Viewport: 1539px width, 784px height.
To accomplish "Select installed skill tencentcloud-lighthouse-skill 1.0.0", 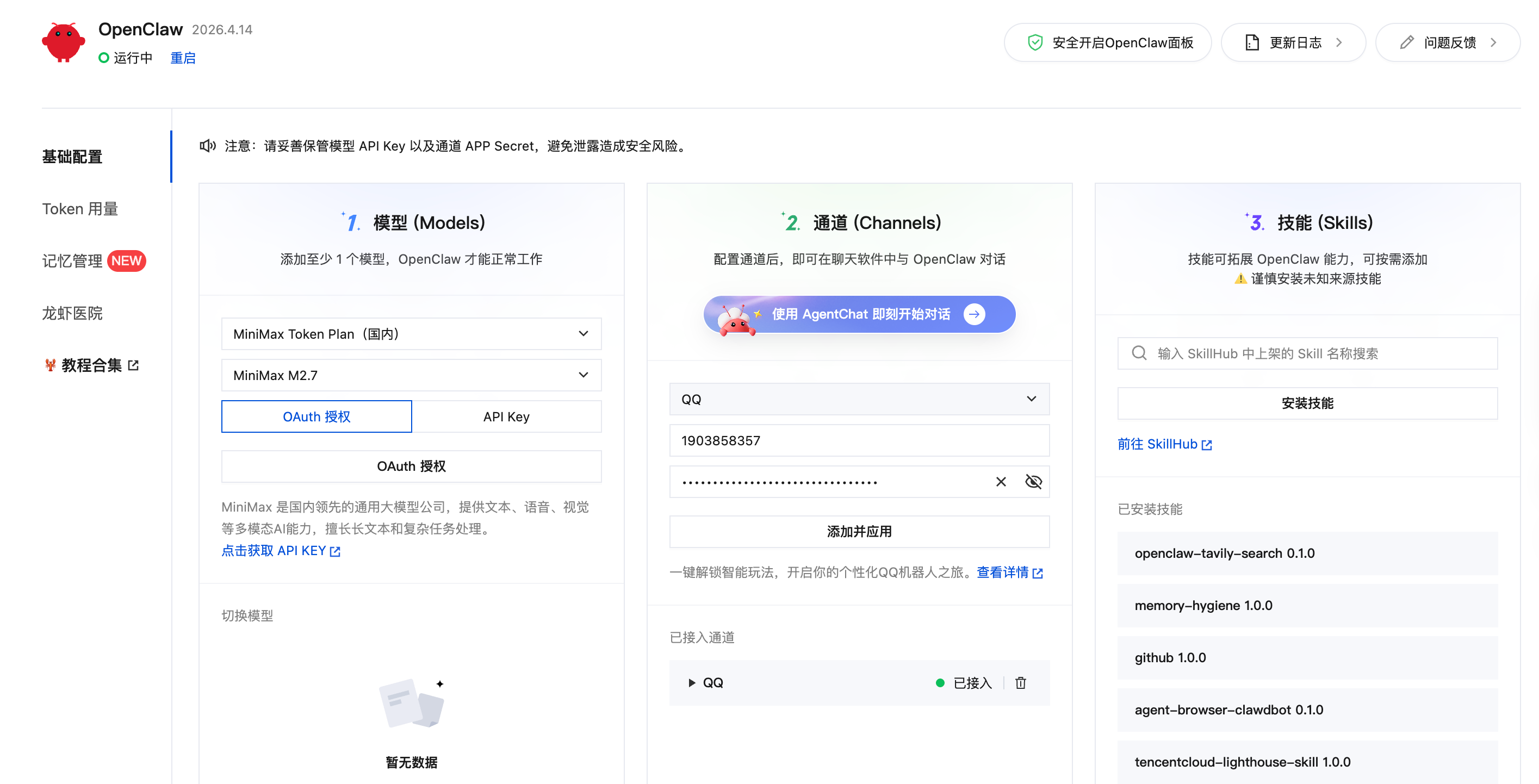I will coord(1307,762).
